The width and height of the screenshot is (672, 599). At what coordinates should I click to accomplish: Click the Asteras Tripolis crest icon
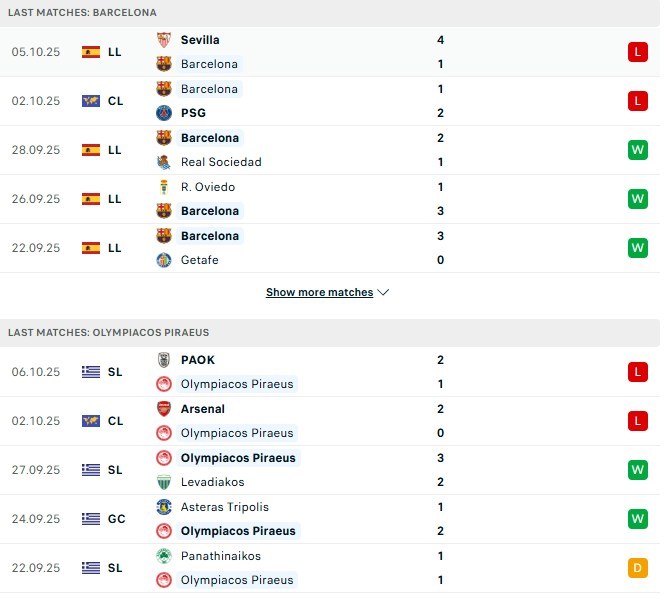click(164, 507)
